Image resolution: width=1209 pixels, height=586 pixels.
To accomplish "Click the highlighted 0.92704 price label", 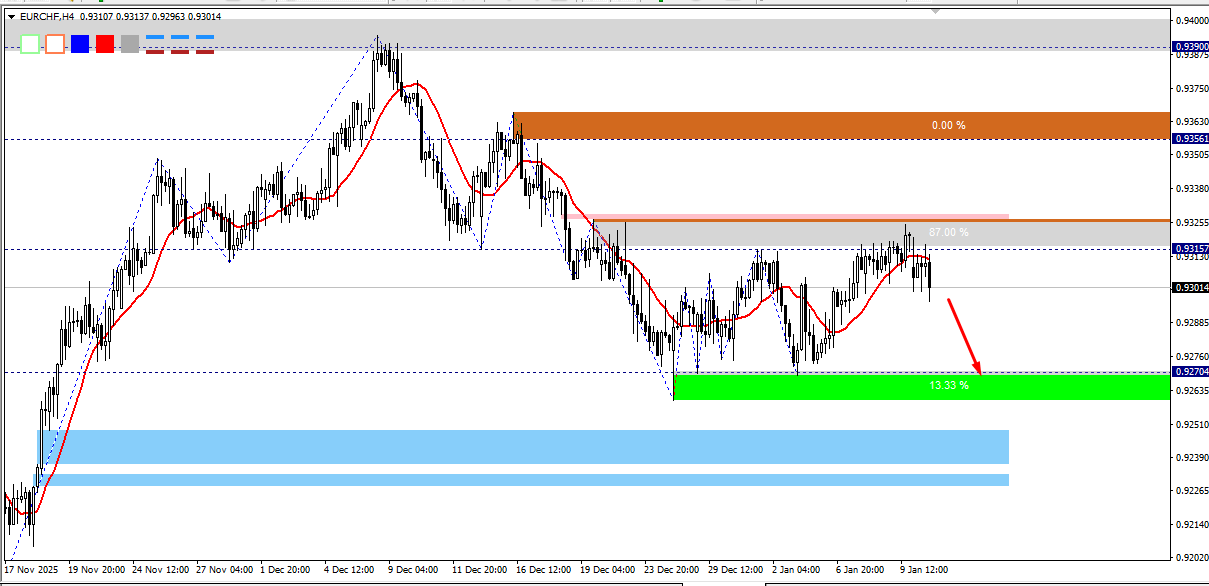I will point(1191,371).
